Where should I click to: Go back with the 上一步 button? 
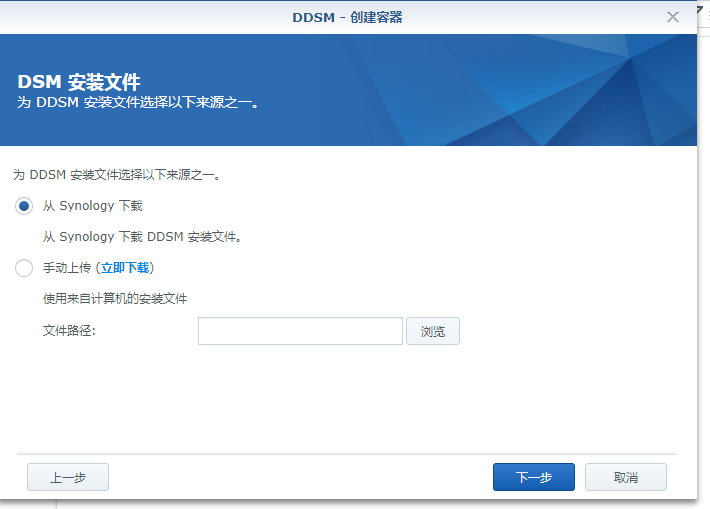click(x=68, y=477)
